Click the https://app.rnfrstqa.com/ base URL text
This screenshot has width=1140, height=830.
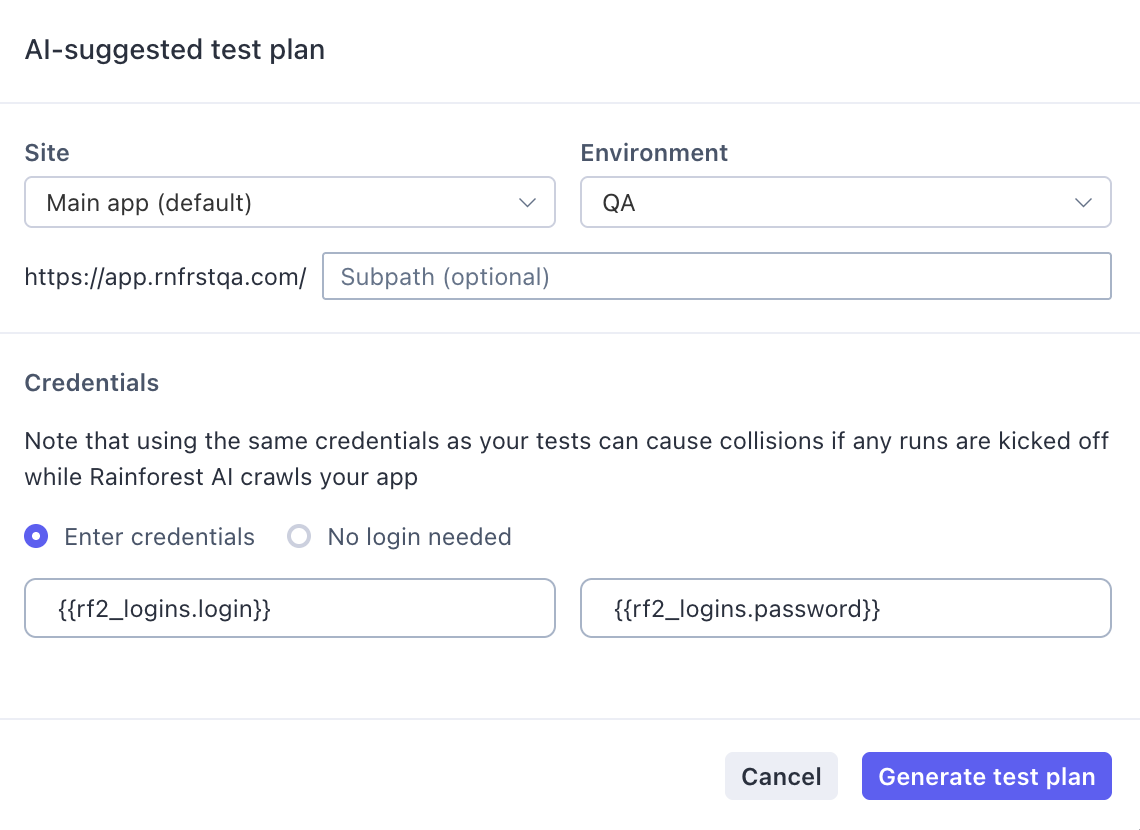click(165, 277)
